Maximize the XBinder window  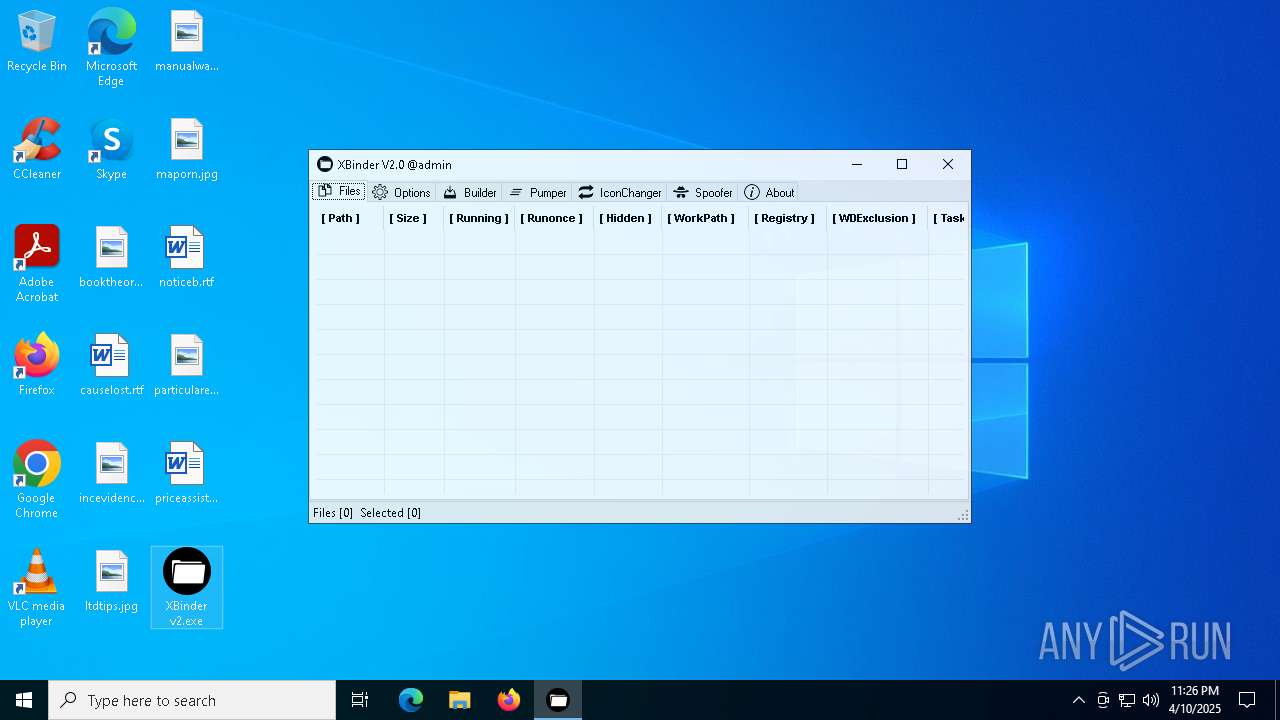point(902,164)
